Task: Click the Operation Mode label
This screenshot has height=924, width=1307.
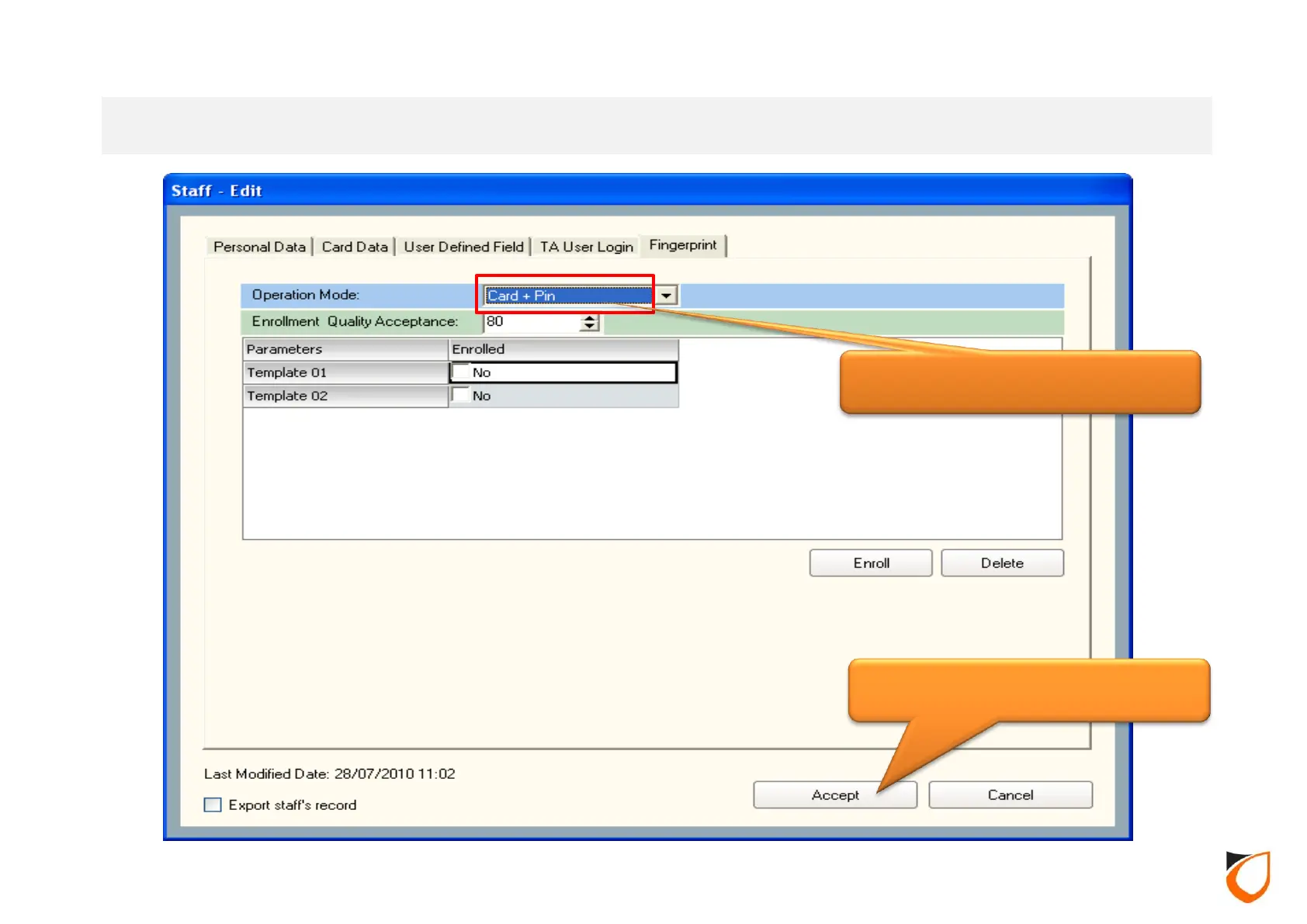Action: pyautogui.click(x=306, y=295)
